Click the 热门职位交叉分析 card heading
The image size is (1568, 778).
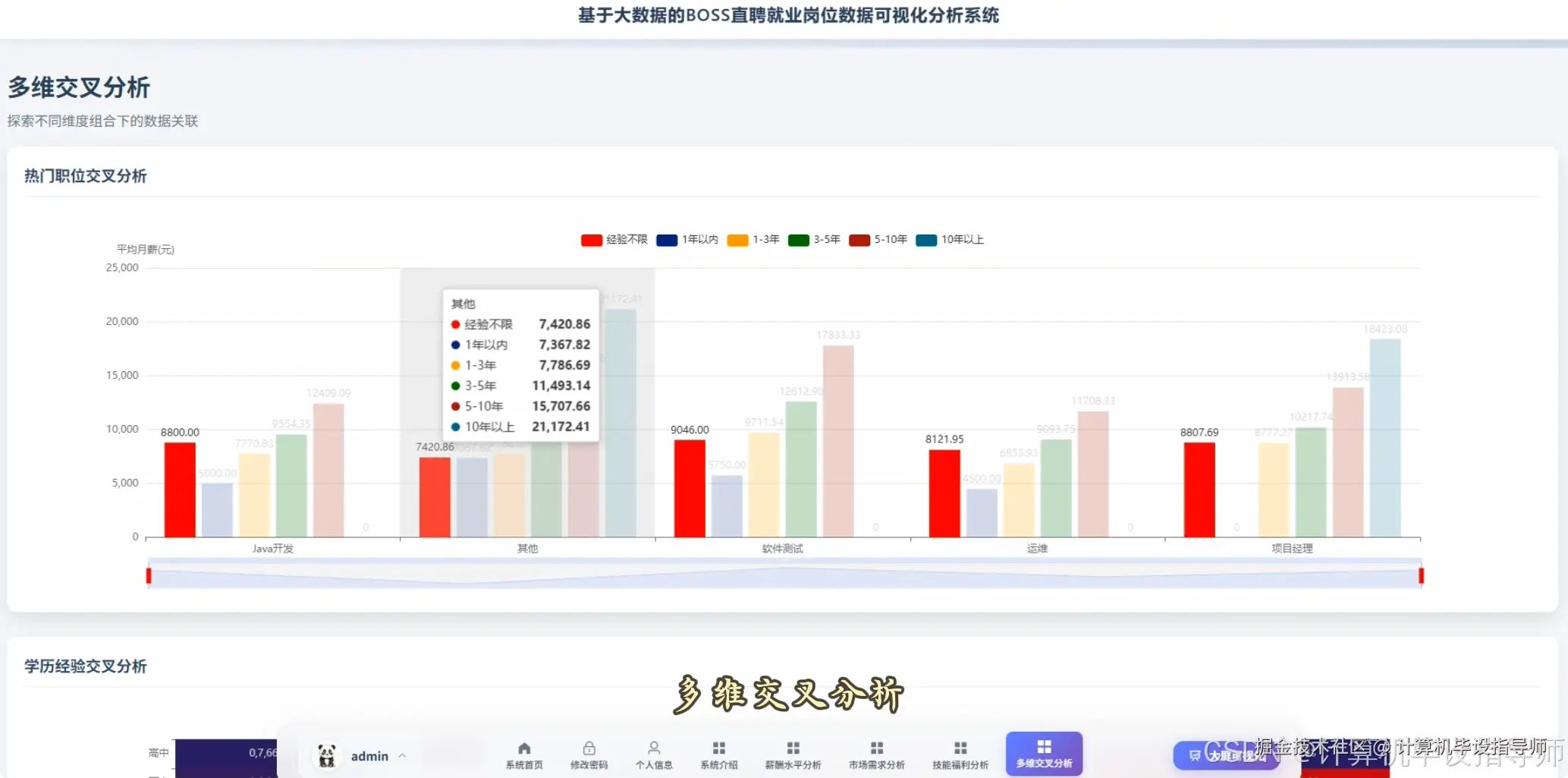[x=86, y=176]
